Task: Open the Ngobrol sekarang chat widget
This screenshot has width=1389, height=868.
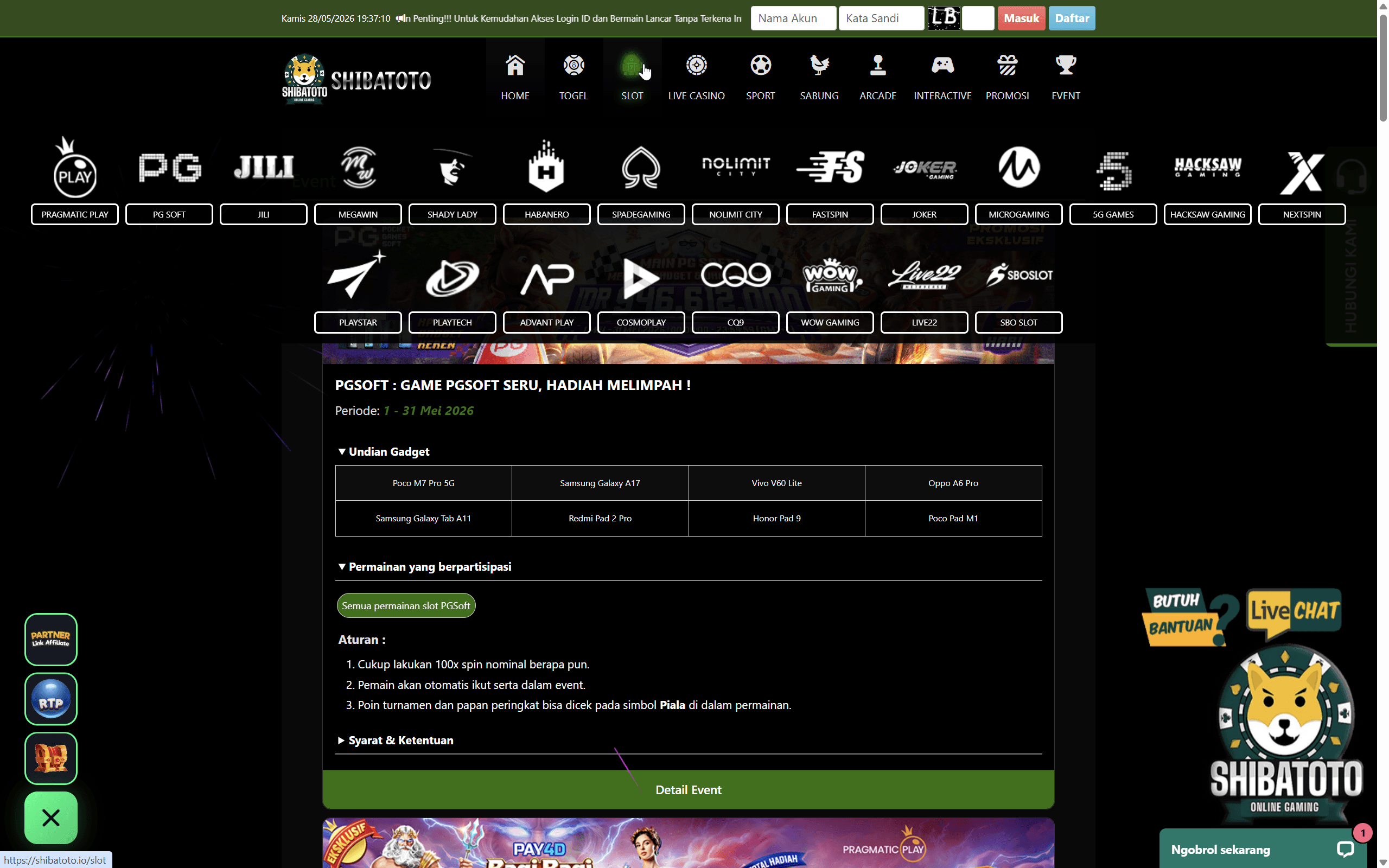Action: [1262, 849]
